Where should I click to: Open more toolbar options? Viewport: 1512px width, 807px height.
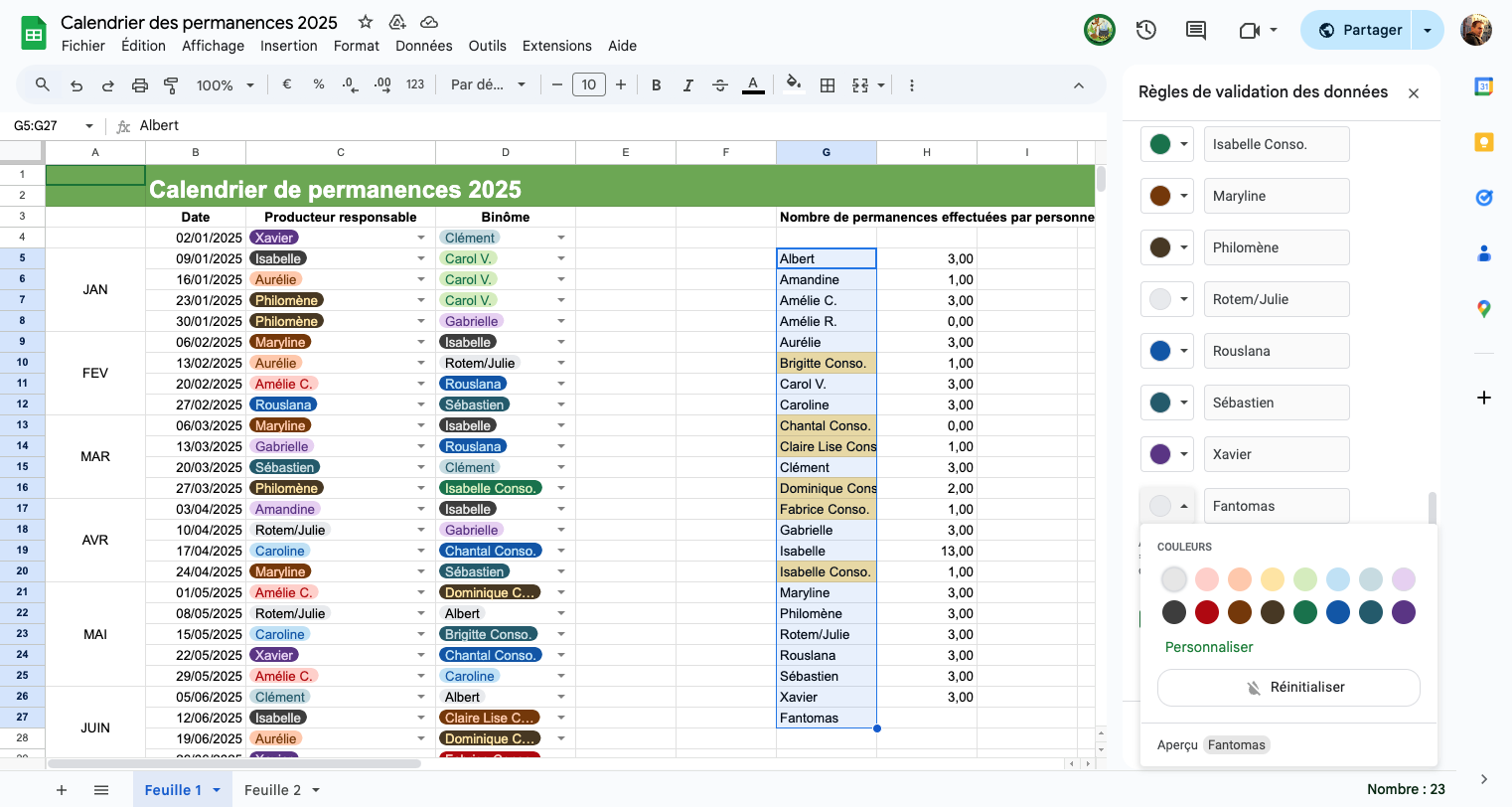coord(912,85)
